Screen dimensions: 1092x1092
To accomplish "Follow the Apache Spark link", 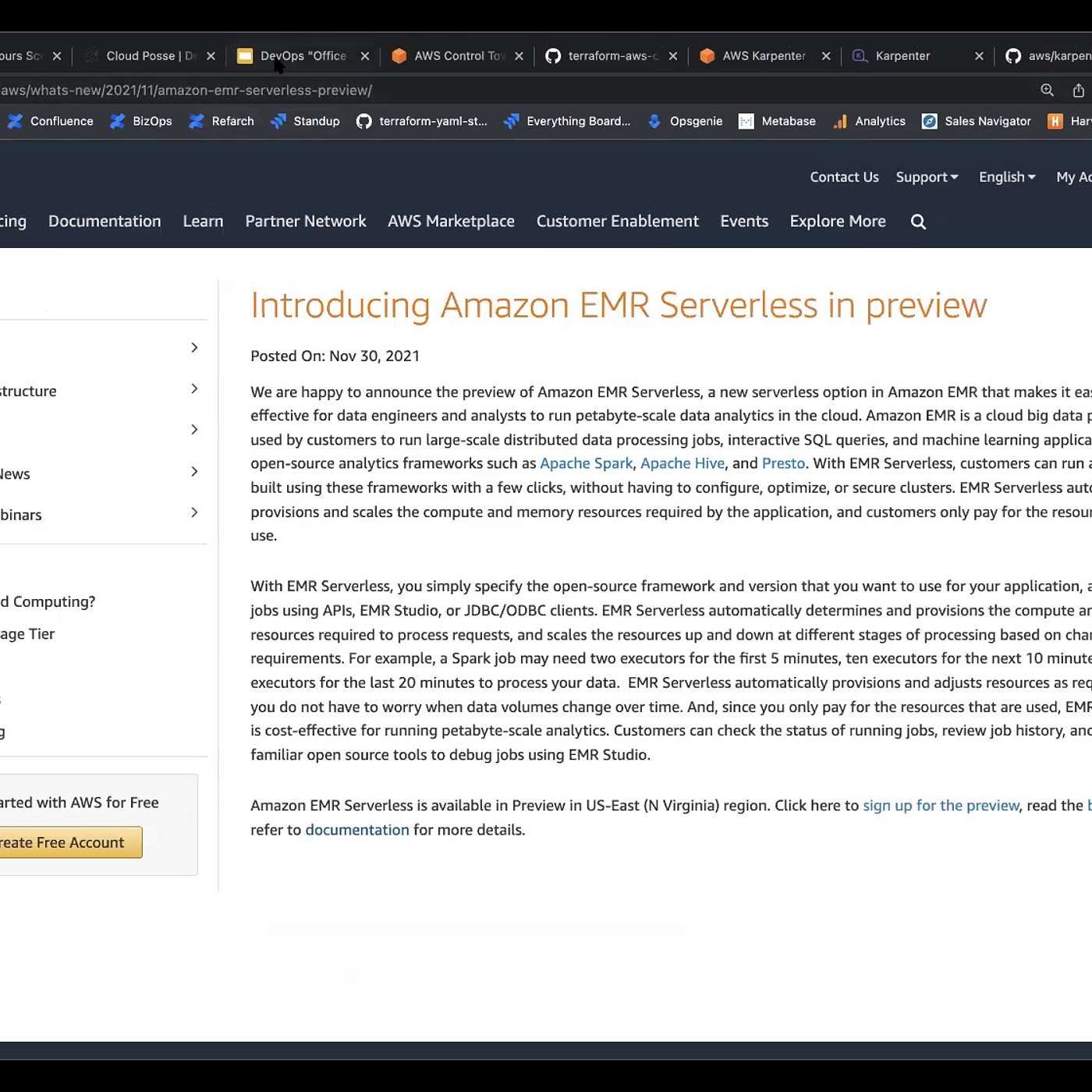I will pos(586,463).
